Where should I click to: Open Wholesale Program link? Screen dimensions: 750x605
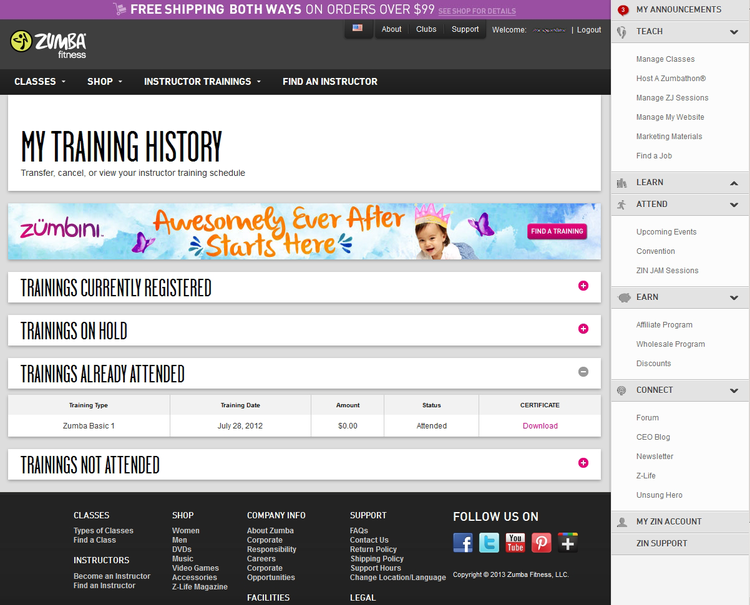click(x=671, y=344)
